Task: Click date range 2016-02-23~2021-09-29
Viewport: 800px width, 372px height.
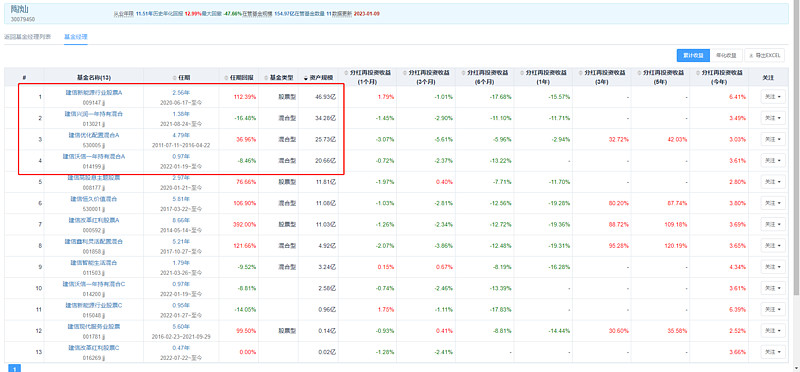Action: (181, 337)
